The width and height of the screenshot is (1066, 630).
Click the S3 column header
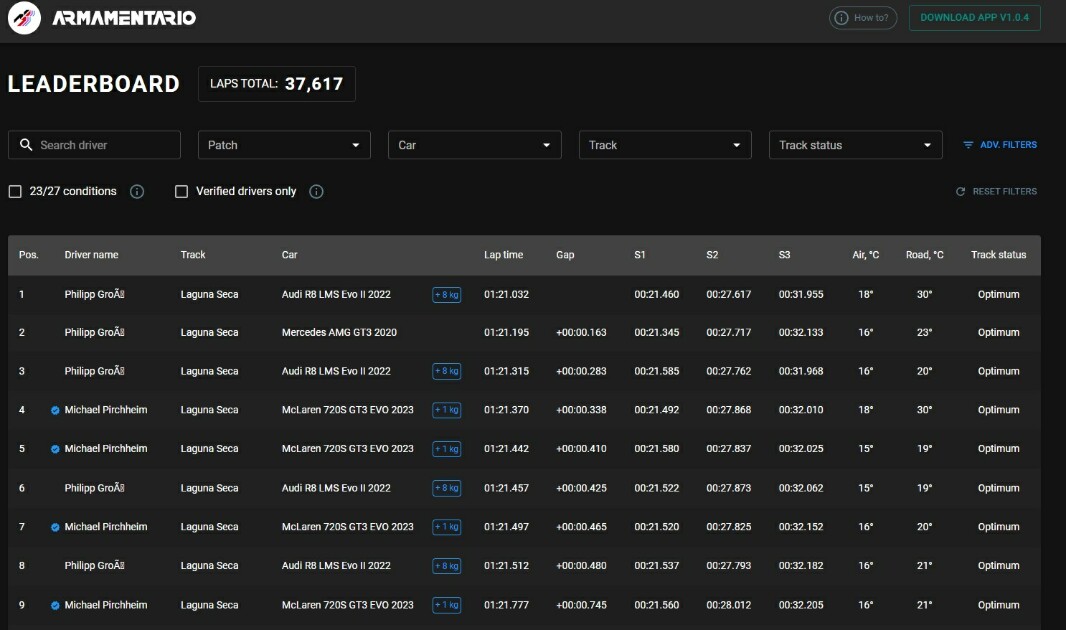point(784,255)
